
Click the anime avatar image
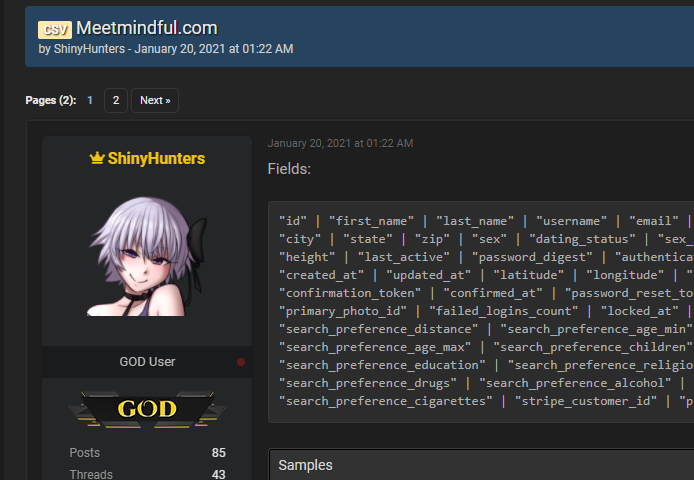point(147,255)
